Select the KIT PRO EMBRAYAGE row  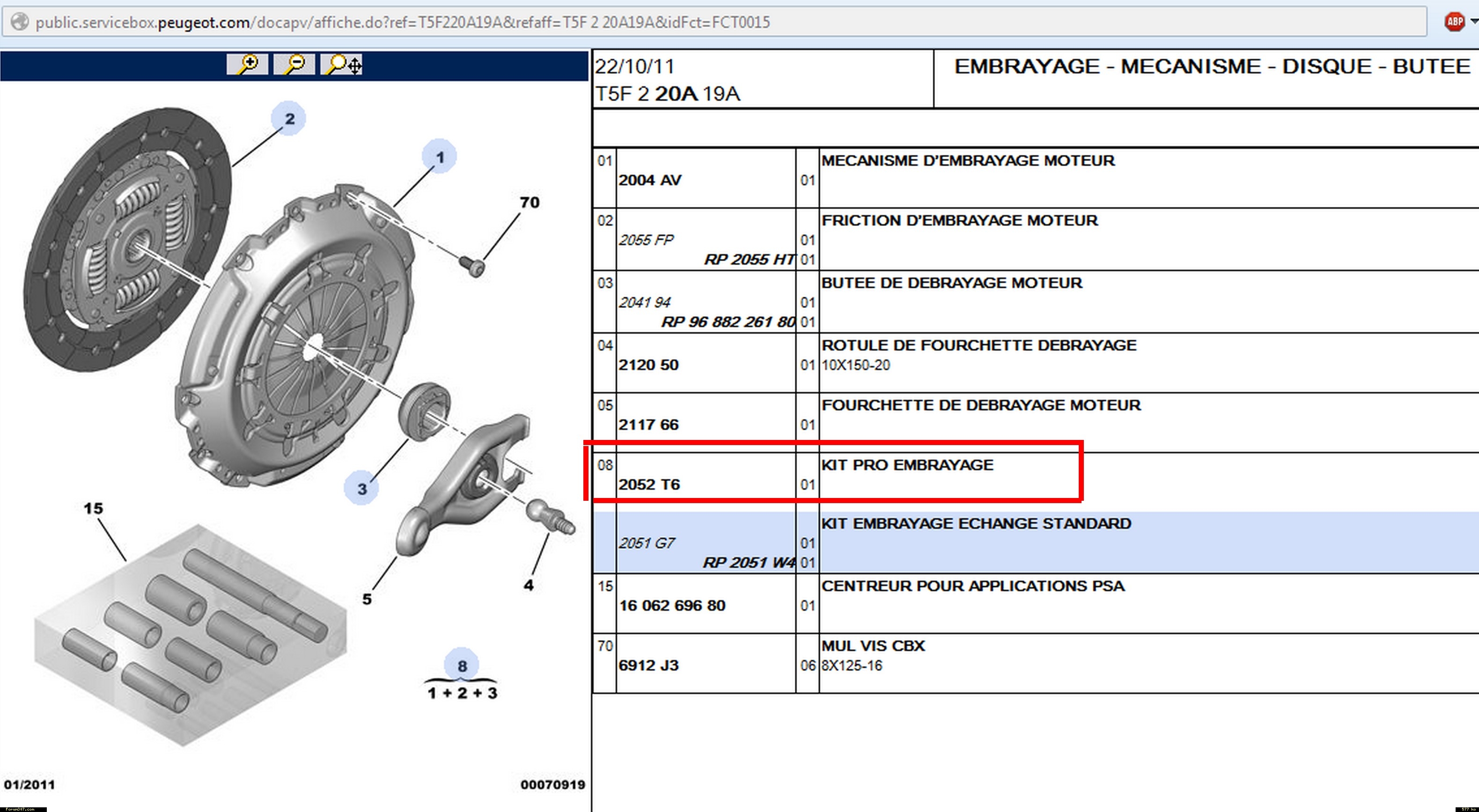click(x=906, y=465)
